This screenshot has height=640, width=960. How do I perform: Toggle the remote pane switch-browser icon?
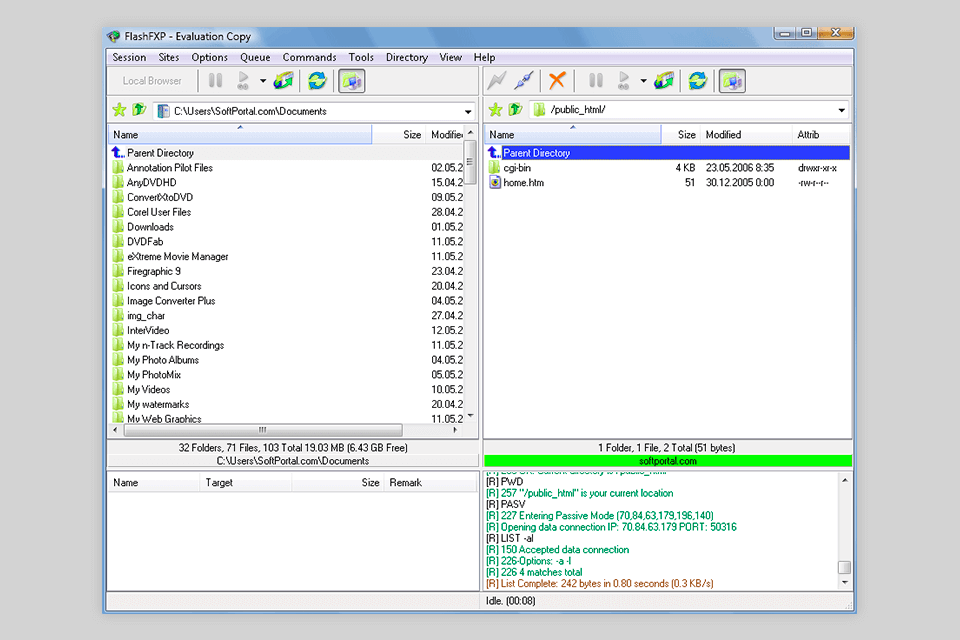[x=732, y=81]
